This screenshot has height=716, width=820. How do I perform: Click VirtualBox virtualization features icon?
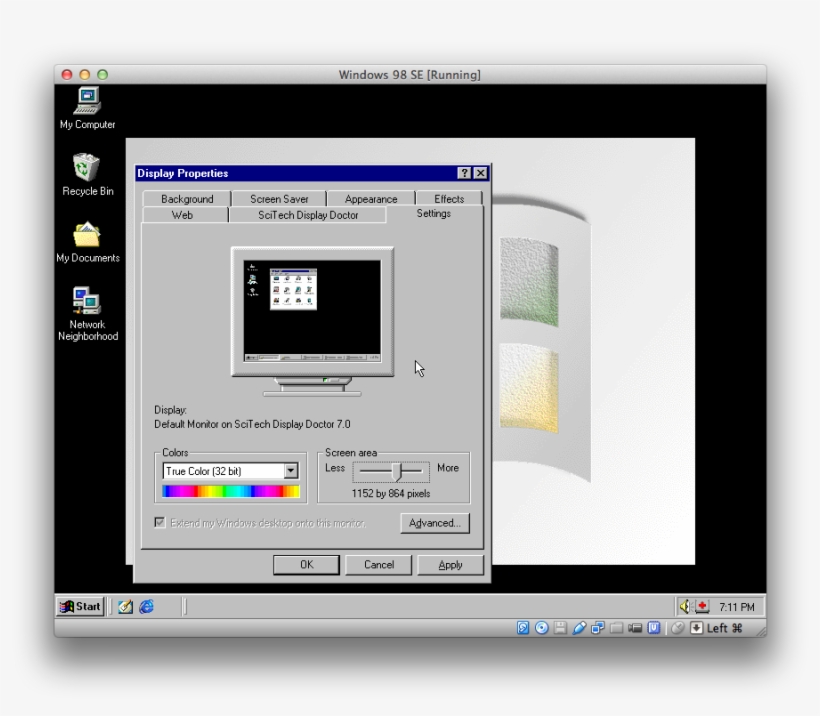(654, 628)
